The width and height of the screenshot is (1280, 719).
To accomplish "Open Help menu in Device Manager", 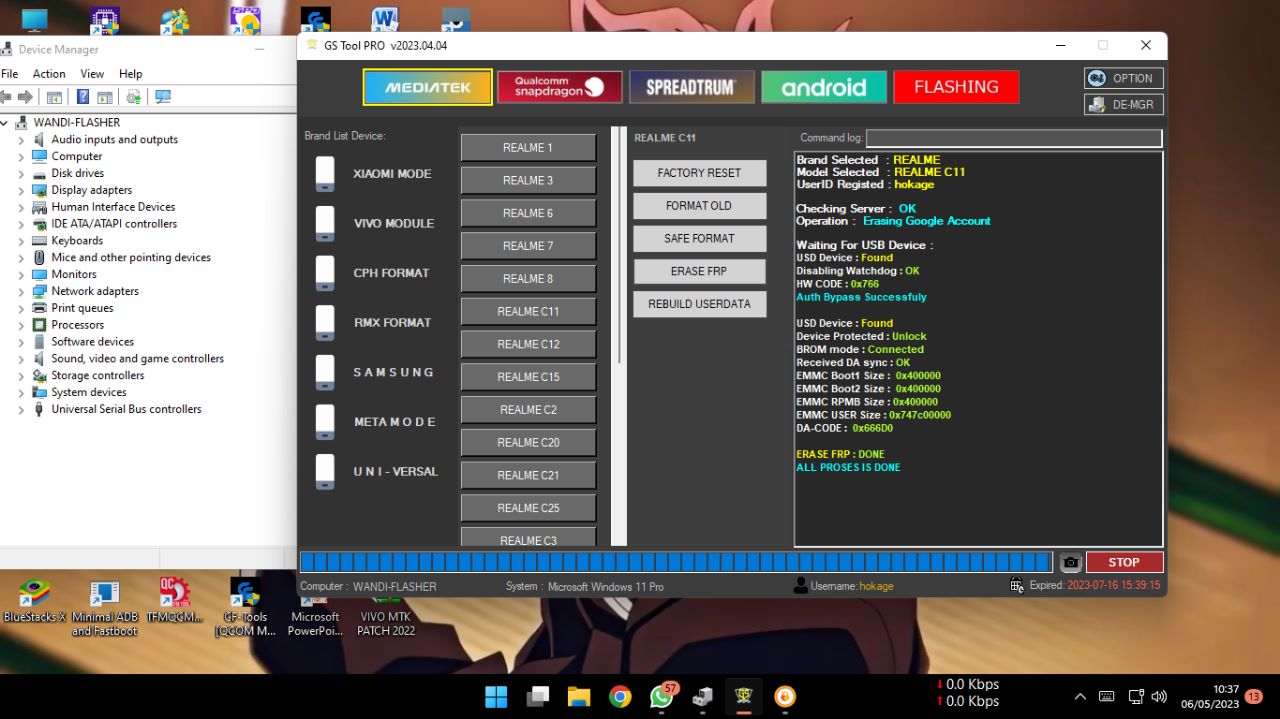I will click(131, 74).
